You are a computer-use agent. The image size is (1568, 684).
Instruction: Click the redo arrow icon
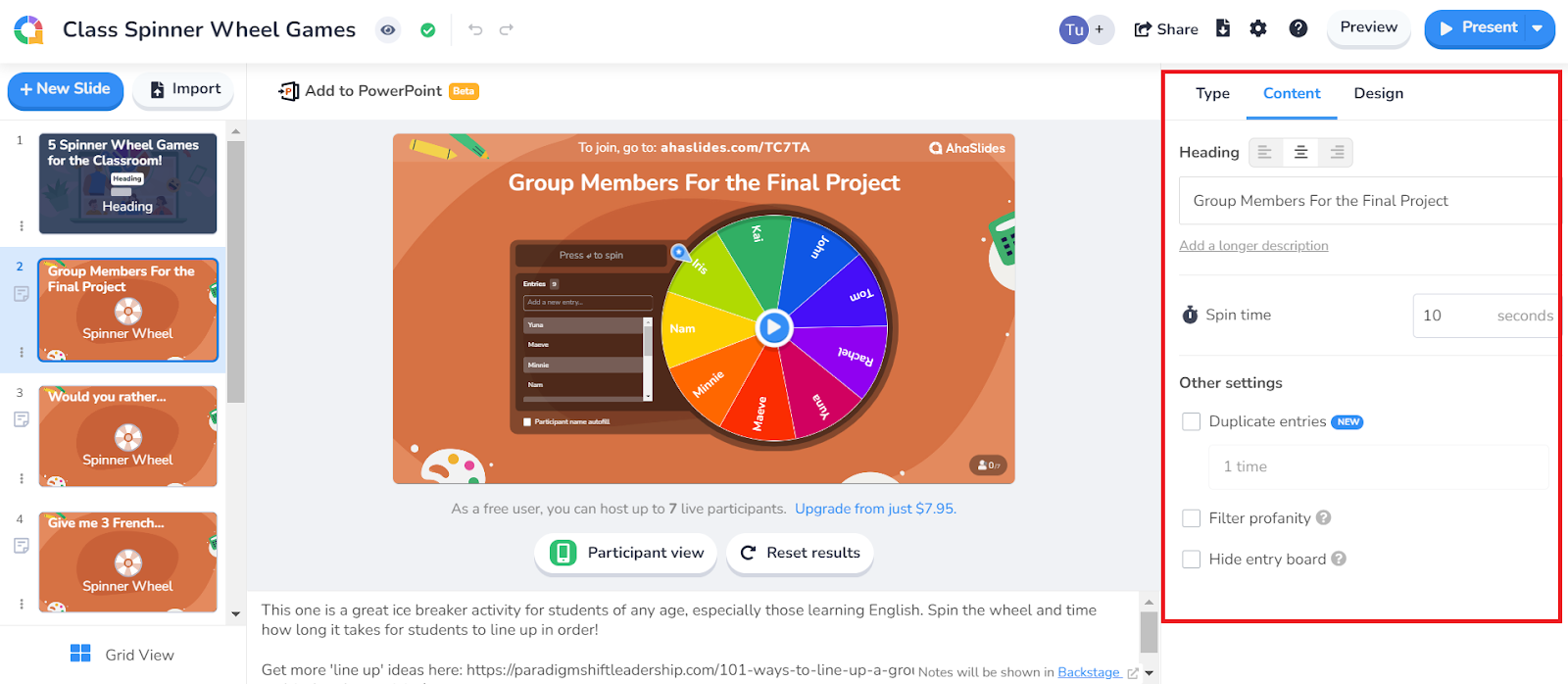point(507,29)
